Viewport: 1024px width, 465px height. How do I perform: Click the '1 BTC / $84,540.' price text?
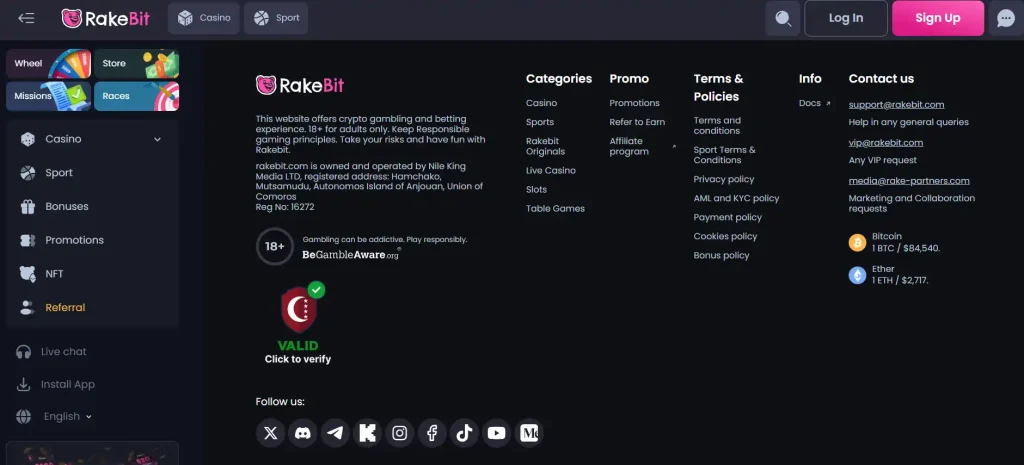(x=906, y=248)
